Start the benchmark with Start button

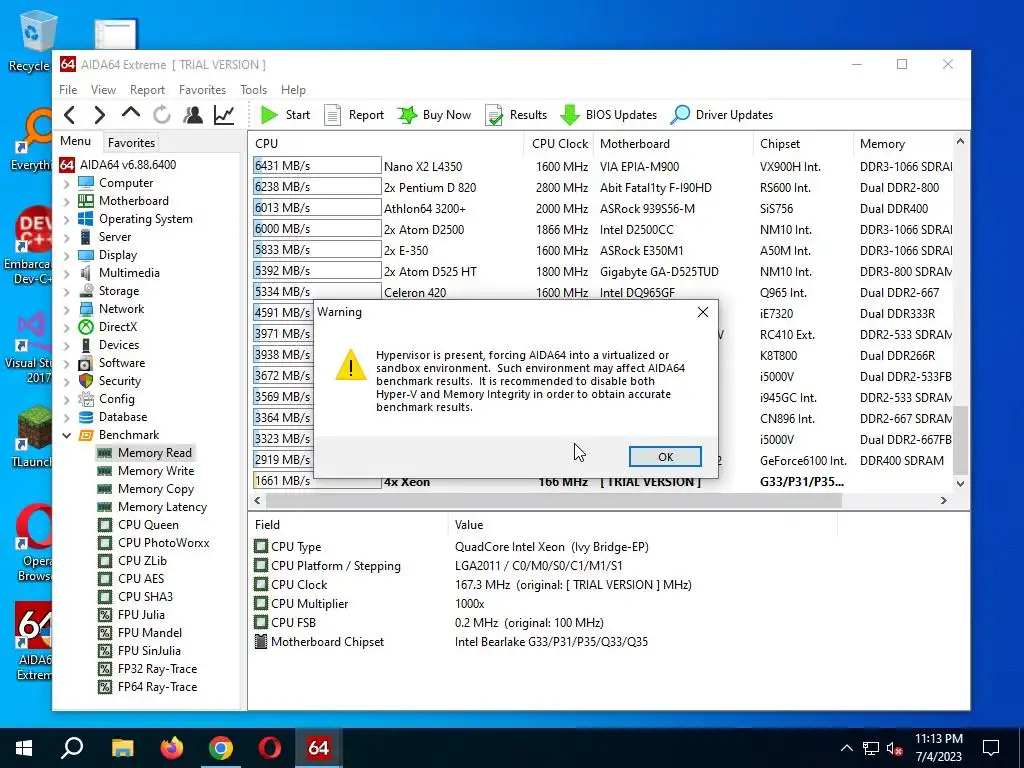point(285,115)
